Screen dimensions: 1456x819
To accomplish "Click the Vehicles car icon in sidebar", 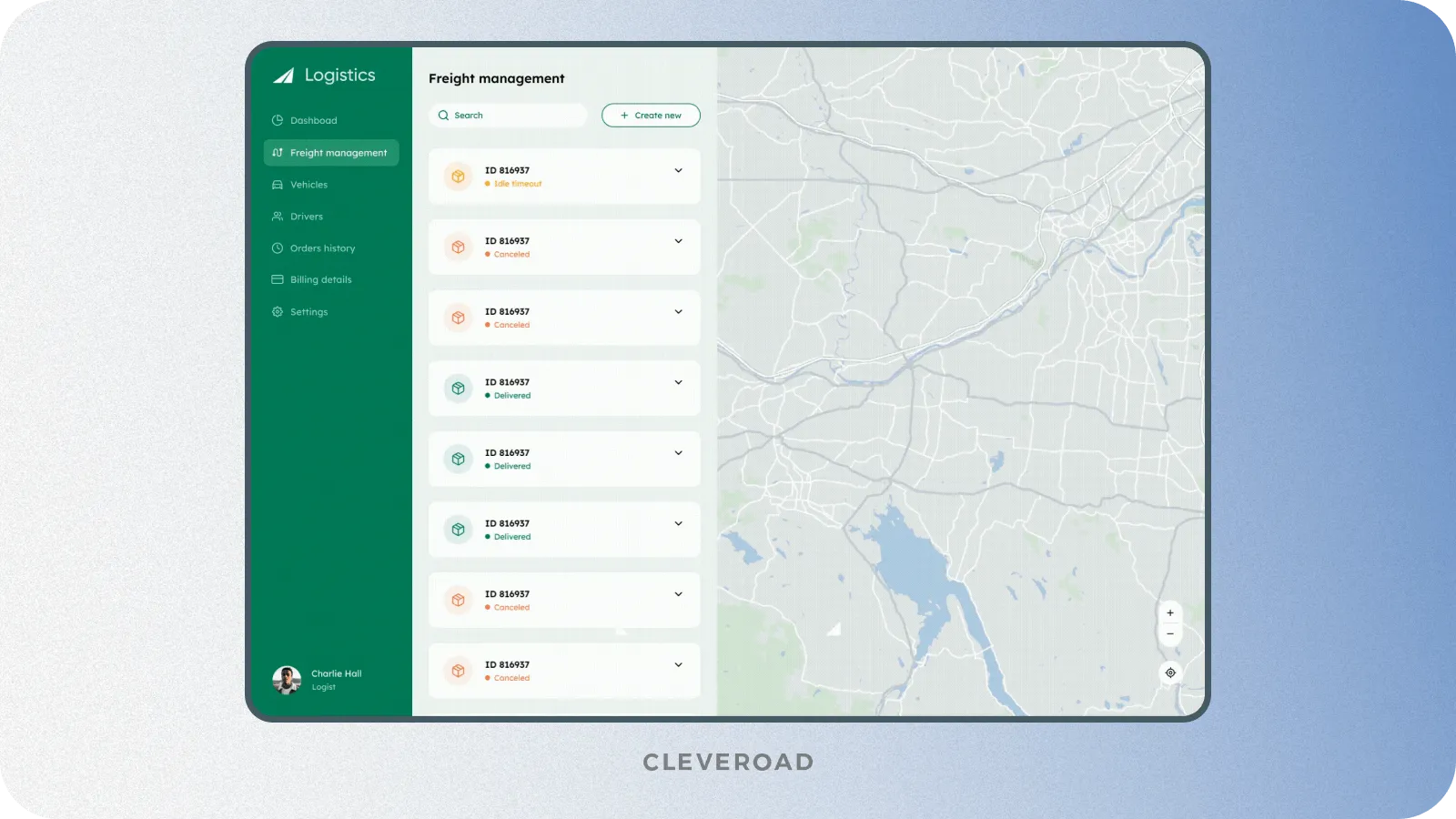I will click(278, 185).
